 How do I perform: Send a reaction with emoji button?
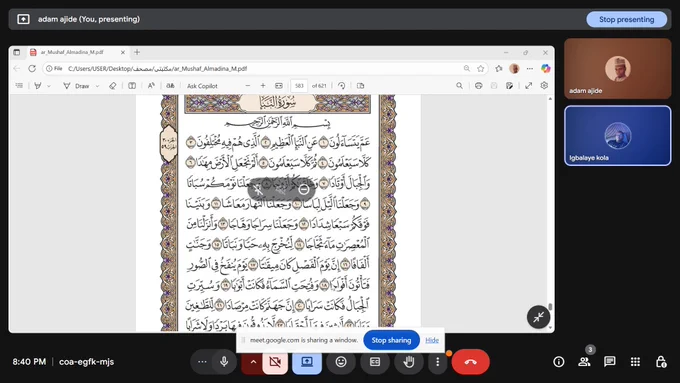341,361
